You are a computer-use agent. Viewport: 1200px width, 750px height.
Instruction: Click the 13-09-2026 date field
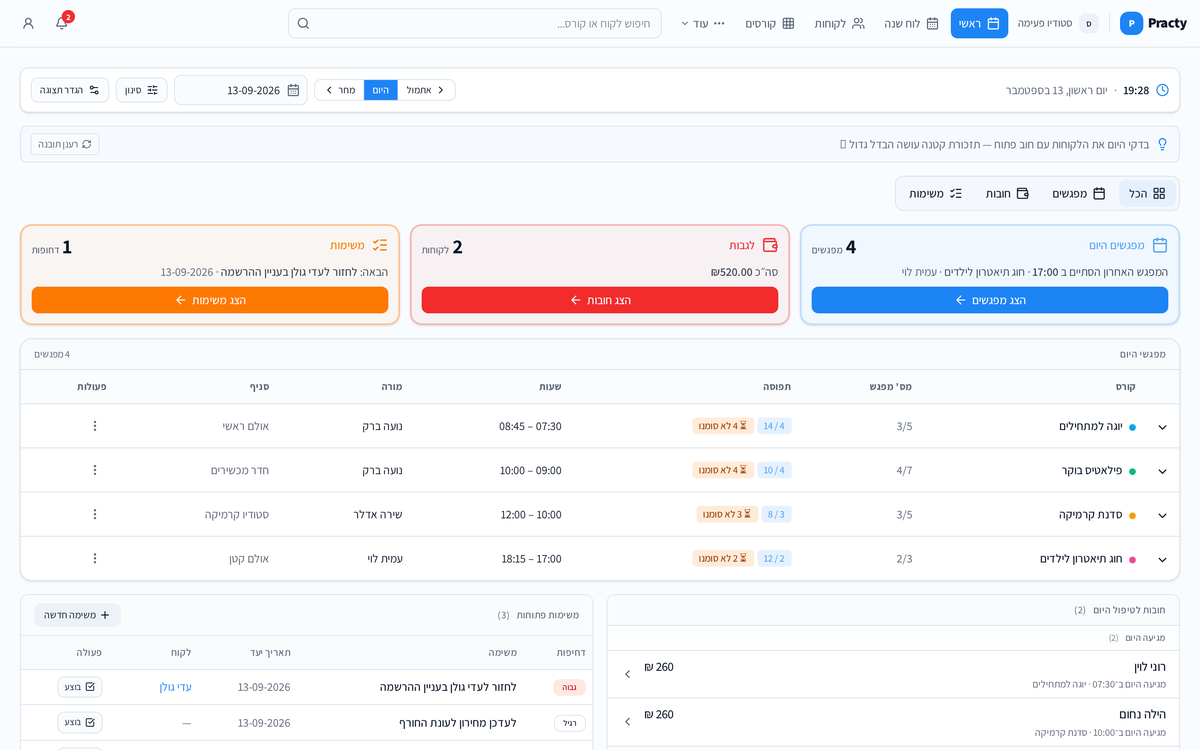pyautogui.click(x=241, y=90)
